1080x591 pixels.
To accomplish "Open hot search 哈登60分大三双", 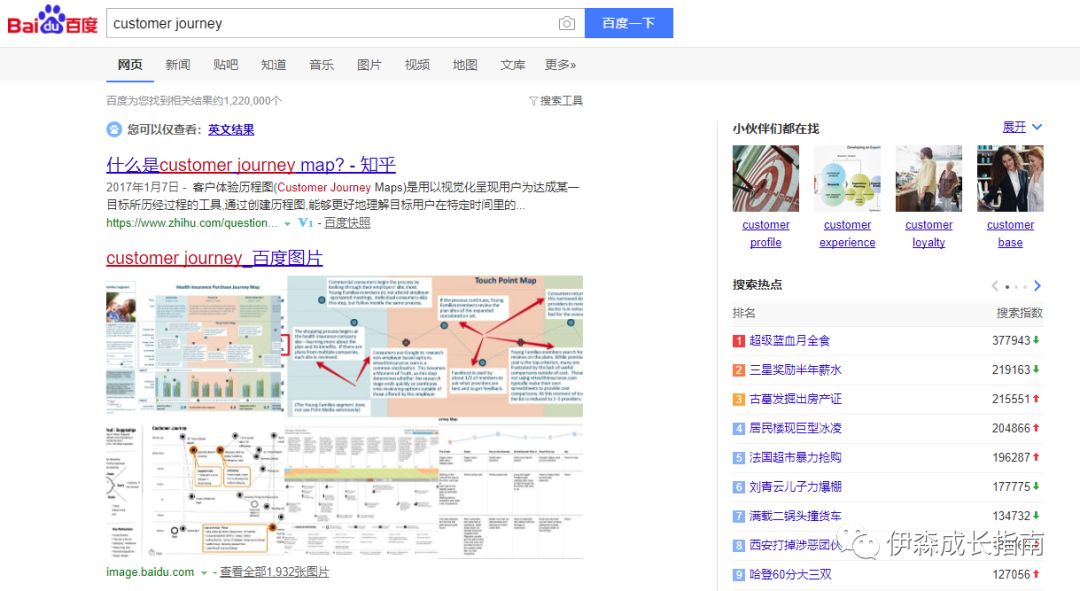I will tap(790, 574).
